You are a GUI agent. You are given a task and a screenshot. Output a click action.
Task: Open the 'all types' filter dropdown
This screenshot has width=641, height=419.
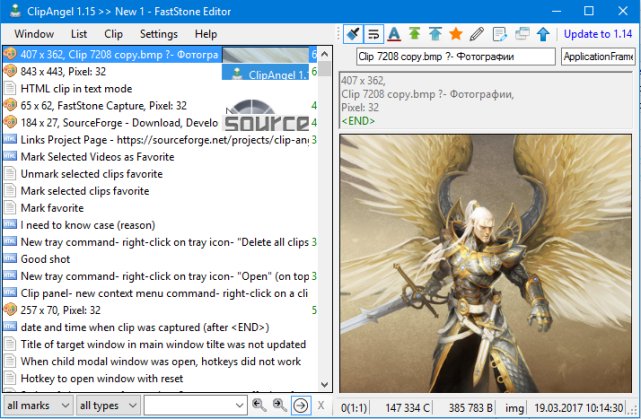coord(108,406)
